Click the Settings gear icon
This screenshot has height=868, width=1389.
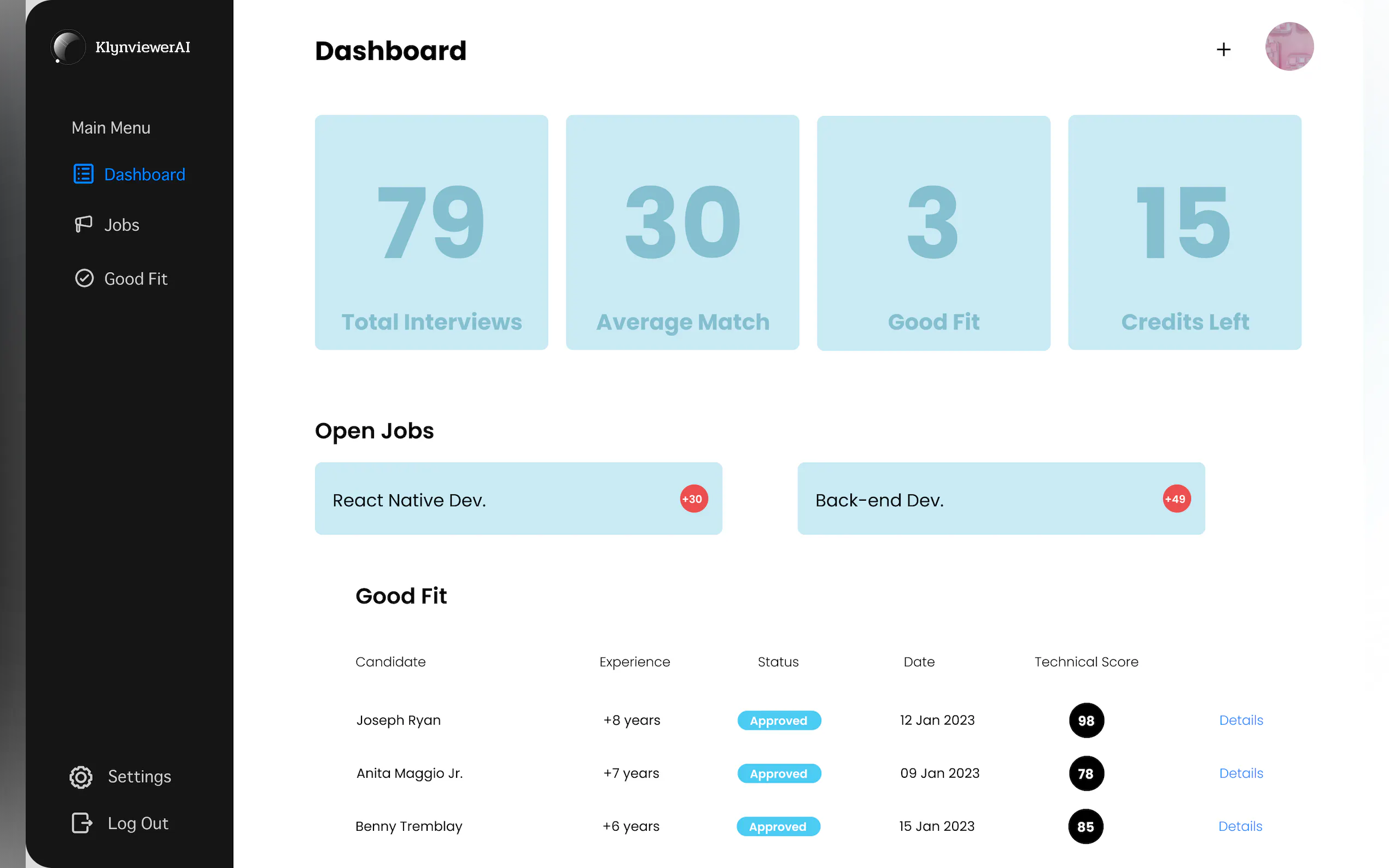pyautogui.click(x=81, y=777)
